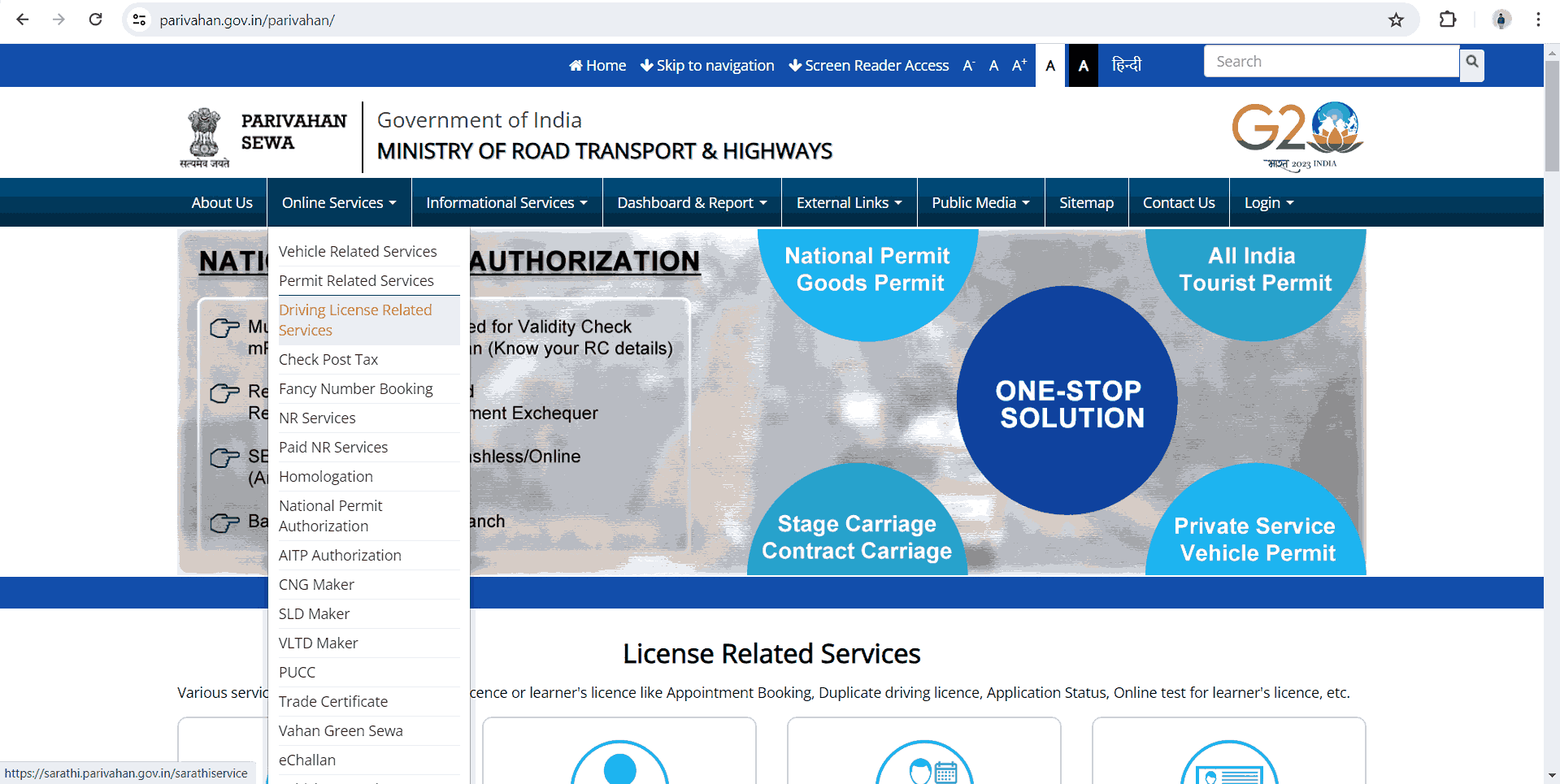Bookmark this page with the star icon
The width and height of the screenshot is (1560, 784).
[x=1396, y=19]
